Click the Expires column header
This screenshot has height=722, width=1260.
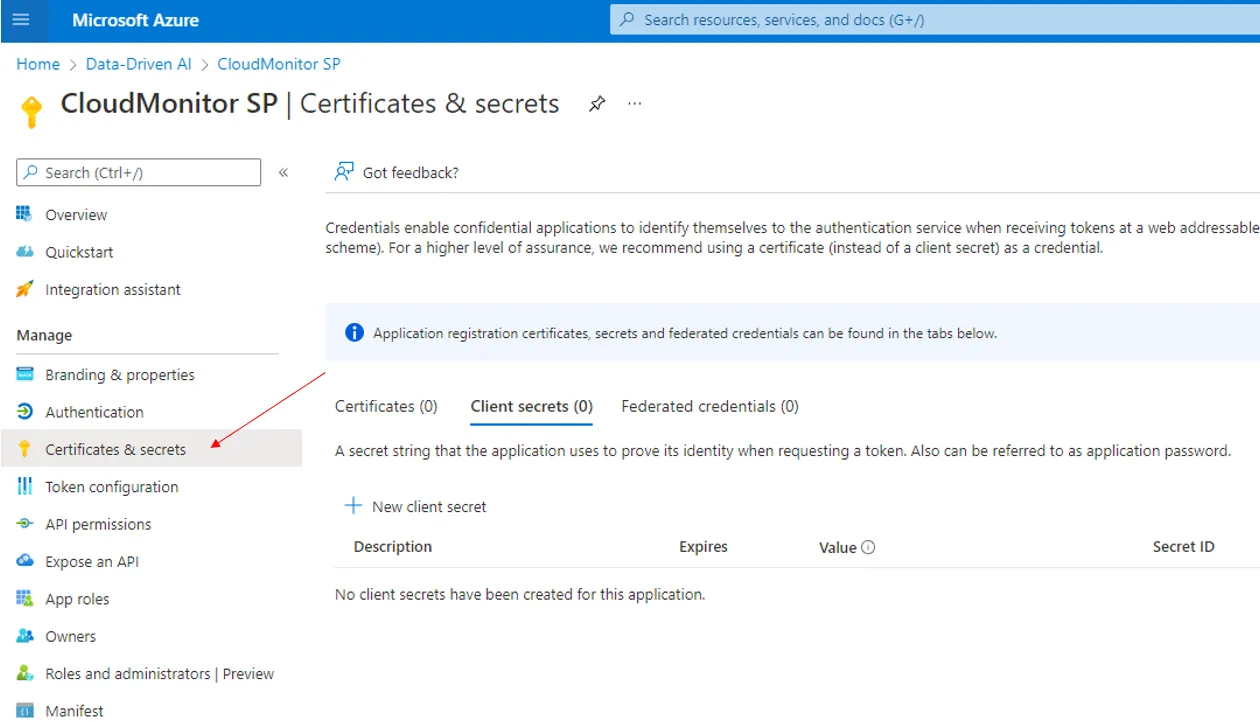[x=703, y=546]
